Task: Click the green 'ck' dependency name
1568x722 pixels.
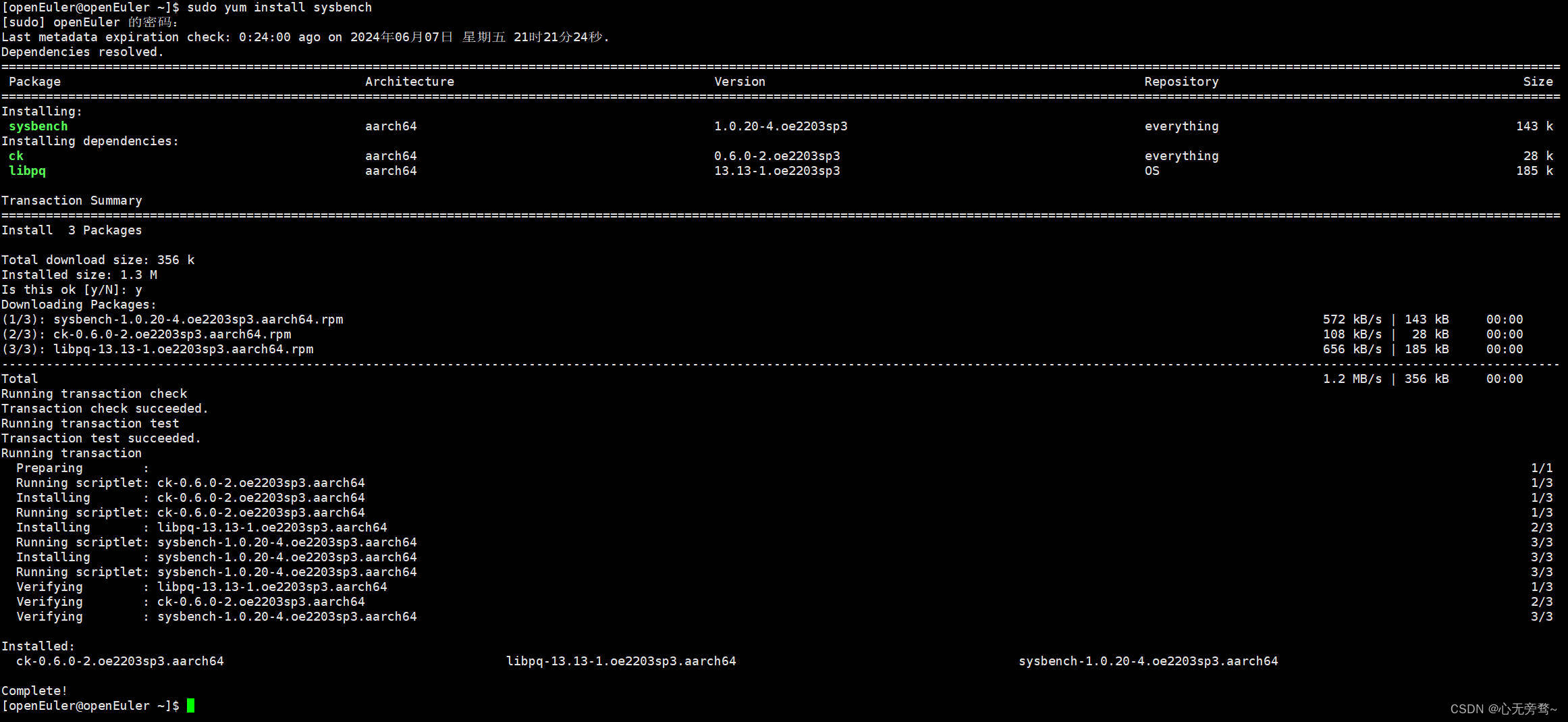Action: pyautogui.click(x=16, y=156)
